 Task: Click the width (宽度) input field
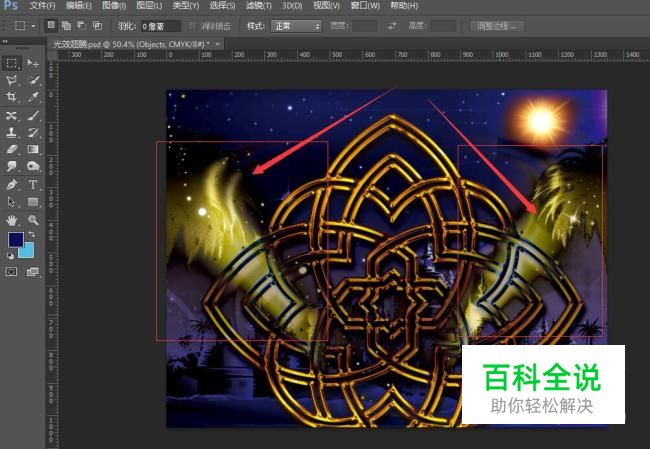[364, 26]
